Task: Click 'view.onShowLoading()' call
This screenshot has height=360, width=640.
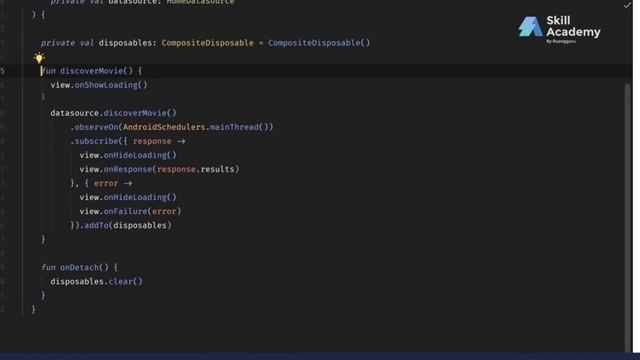Action: [x=99, y=85]
